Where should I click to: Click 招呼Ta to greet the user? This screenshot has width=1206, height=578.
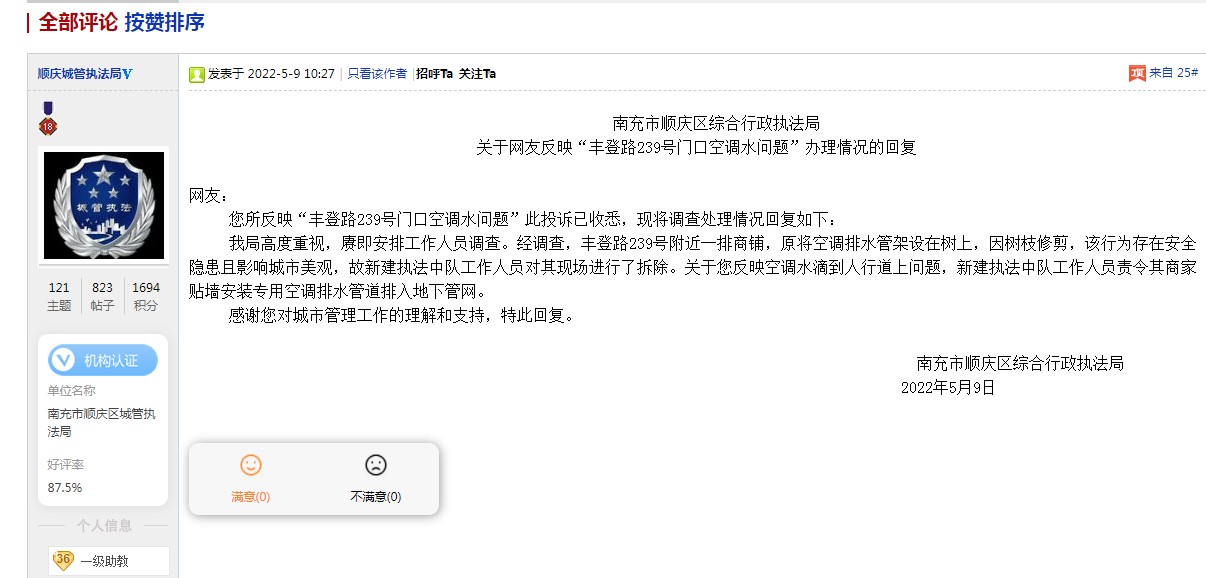[x=435, y=74]
